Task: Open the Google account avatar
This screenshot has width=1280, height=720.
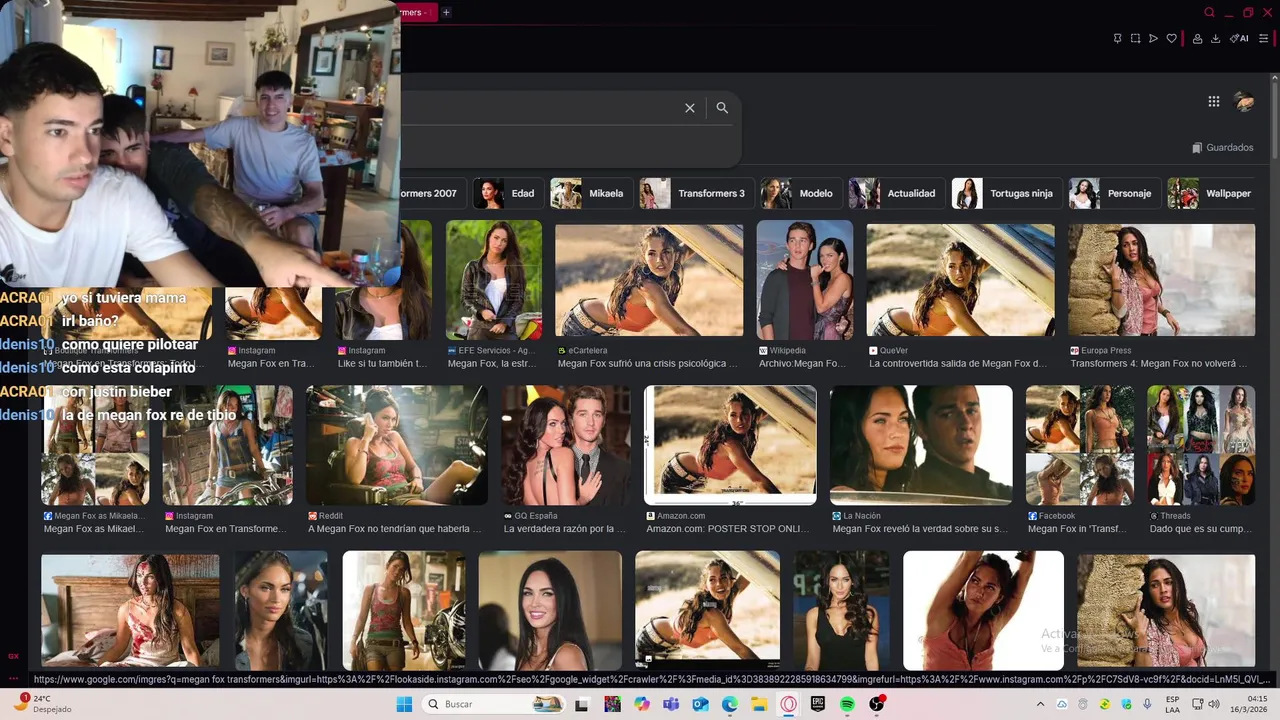Action: click(1244, 101)
